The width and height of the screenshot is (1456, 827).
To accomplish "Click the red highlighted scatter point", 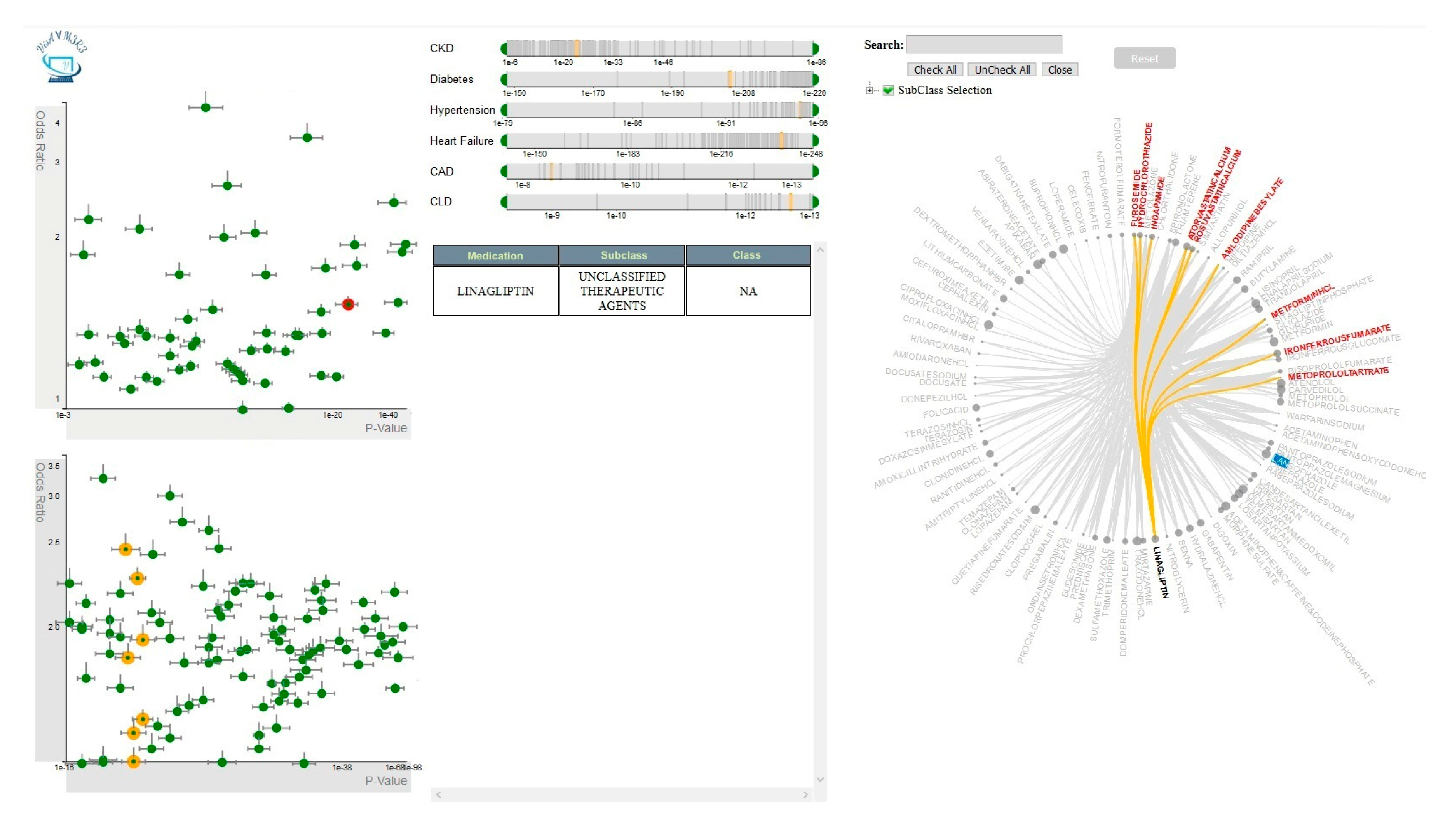I will 349,304.
